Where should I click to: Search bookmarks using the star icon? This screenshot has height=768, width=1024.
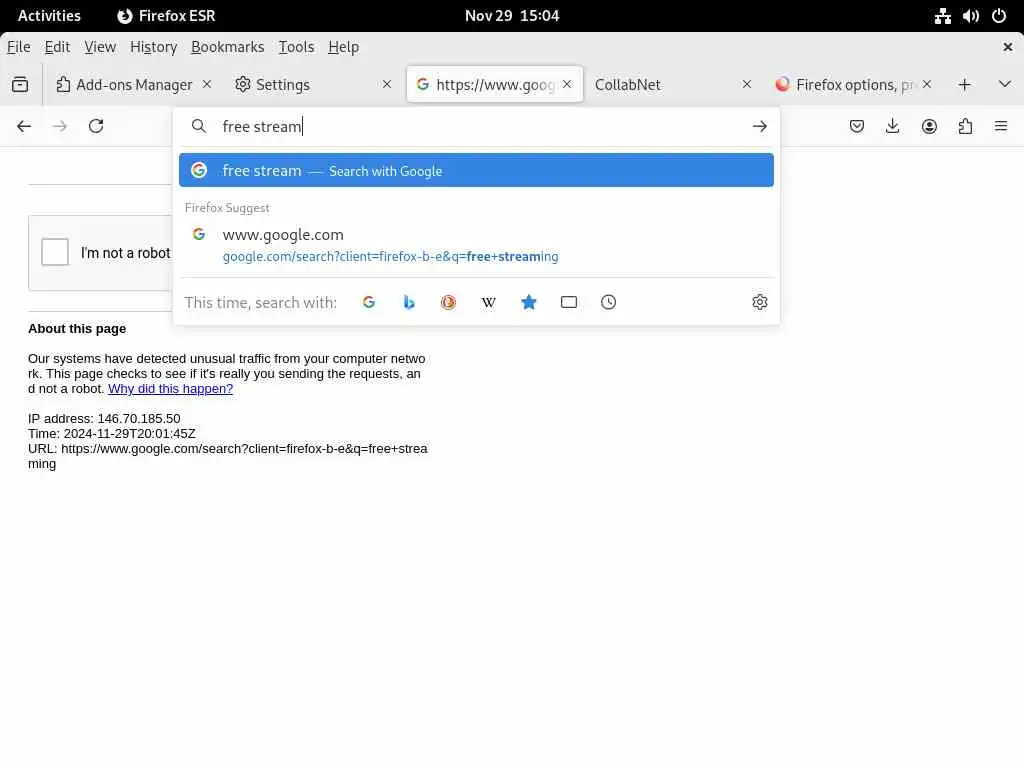click(x=529, y=302)
